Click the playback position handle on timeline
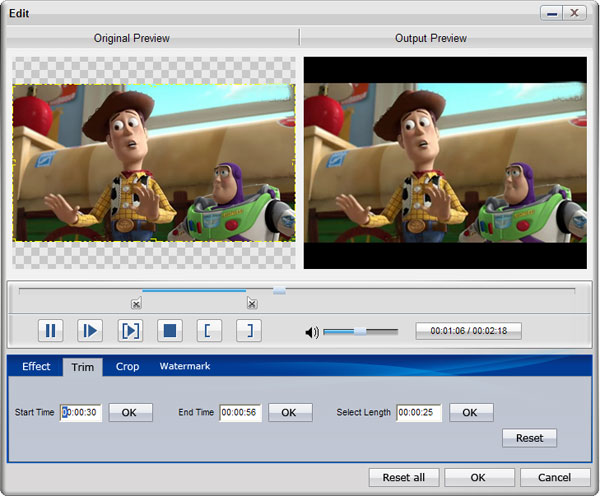This screenshot has height=496, width=600. [279, 291]
